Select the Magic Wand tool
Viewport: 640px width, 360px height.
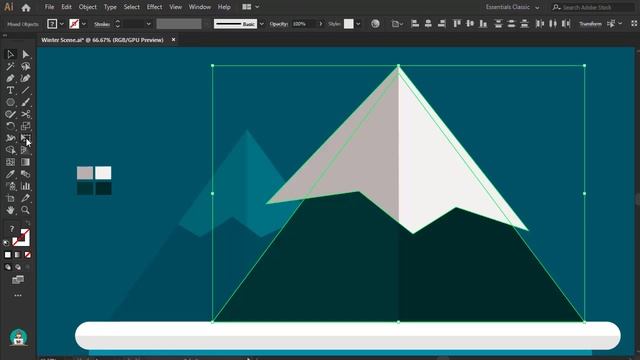(10, 66)
